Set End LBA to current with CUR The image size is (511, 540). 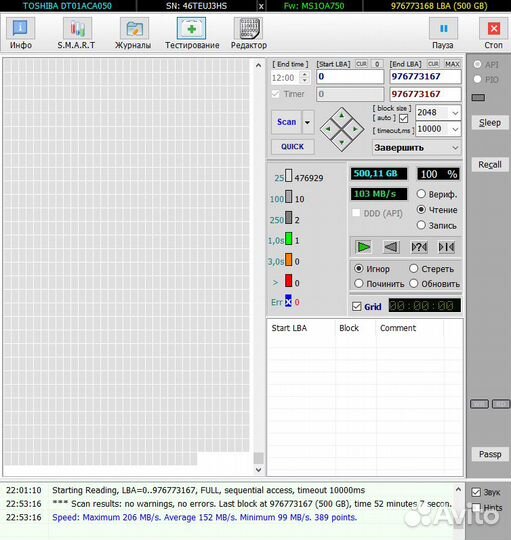[x=433, y=64]
